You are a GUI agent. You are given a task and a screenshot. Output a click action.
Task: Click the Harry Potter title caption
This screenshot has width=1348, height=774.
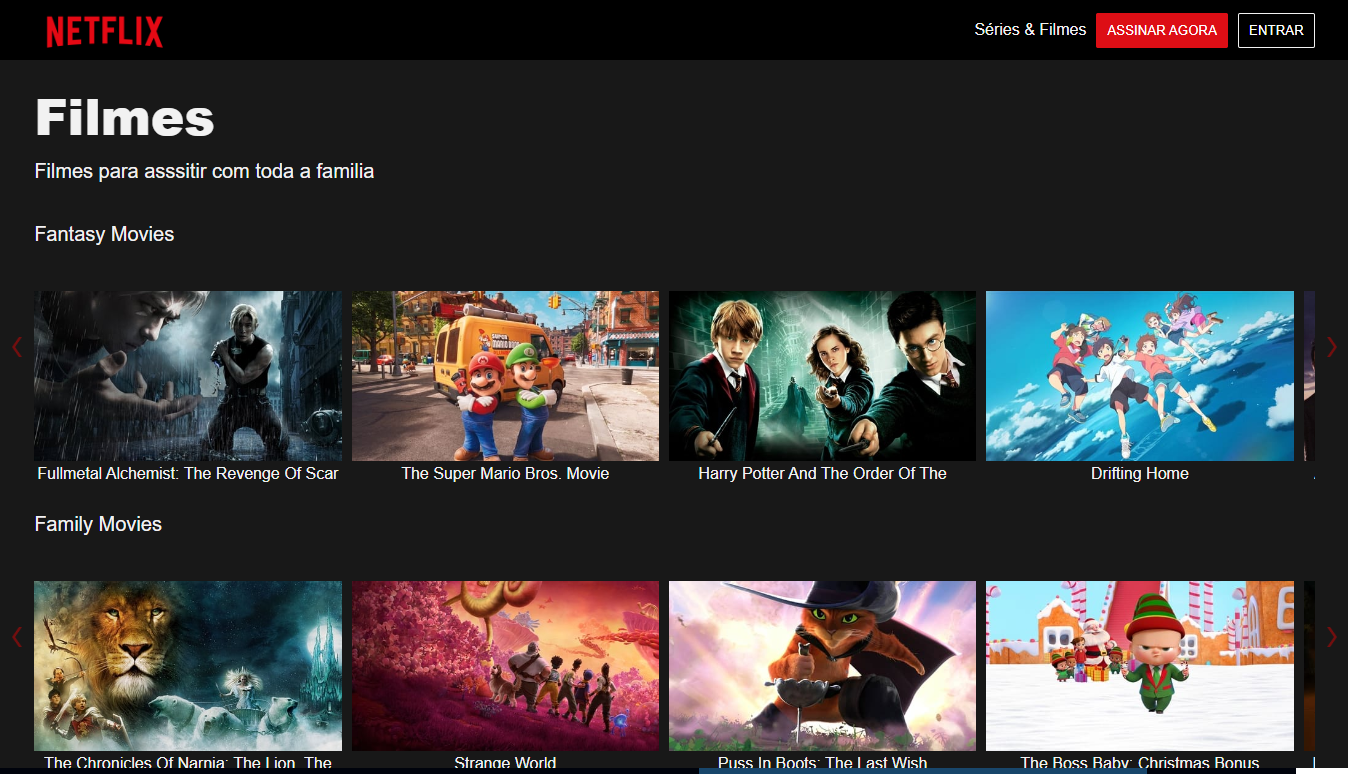tap(822, 474)
